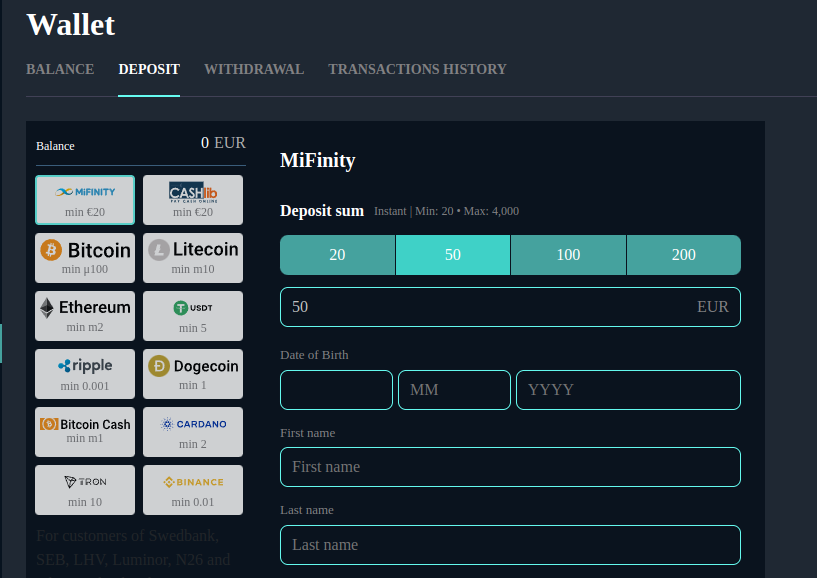Select Bitcoin Cash deposit method
817x578 pixels.
pyautogui.click(x=85, y=432)
